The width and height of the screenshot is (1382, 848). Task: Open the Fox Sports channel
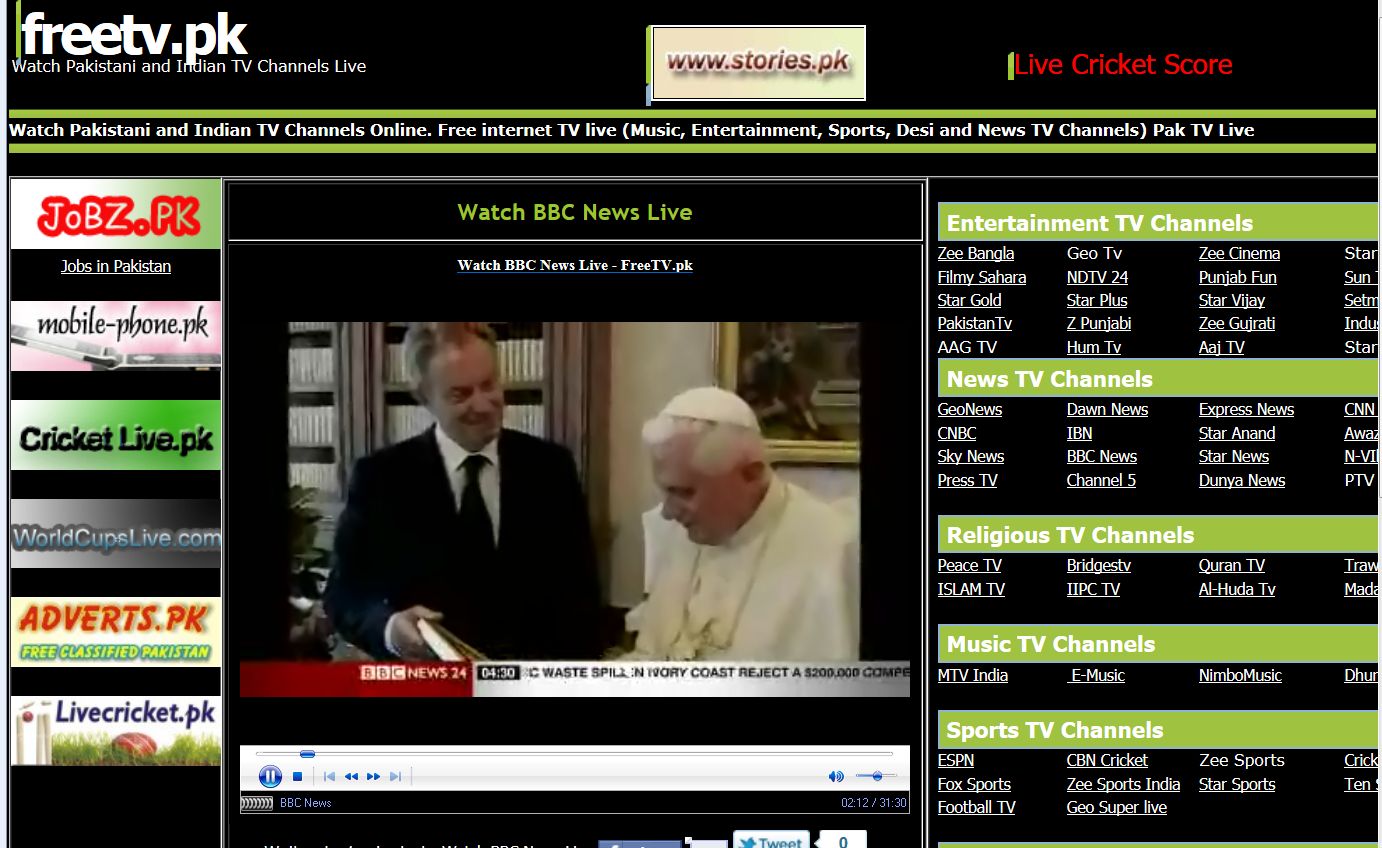(974, 784)
